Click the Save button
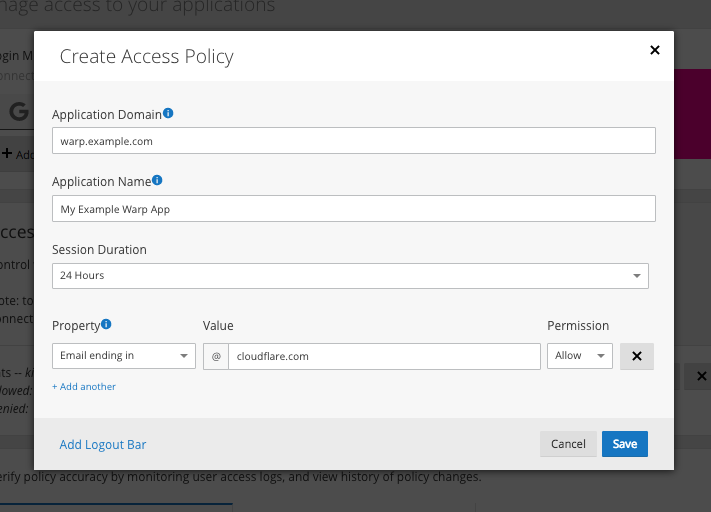The height and width of the screenshot is (512, 711). pos(624,444)
